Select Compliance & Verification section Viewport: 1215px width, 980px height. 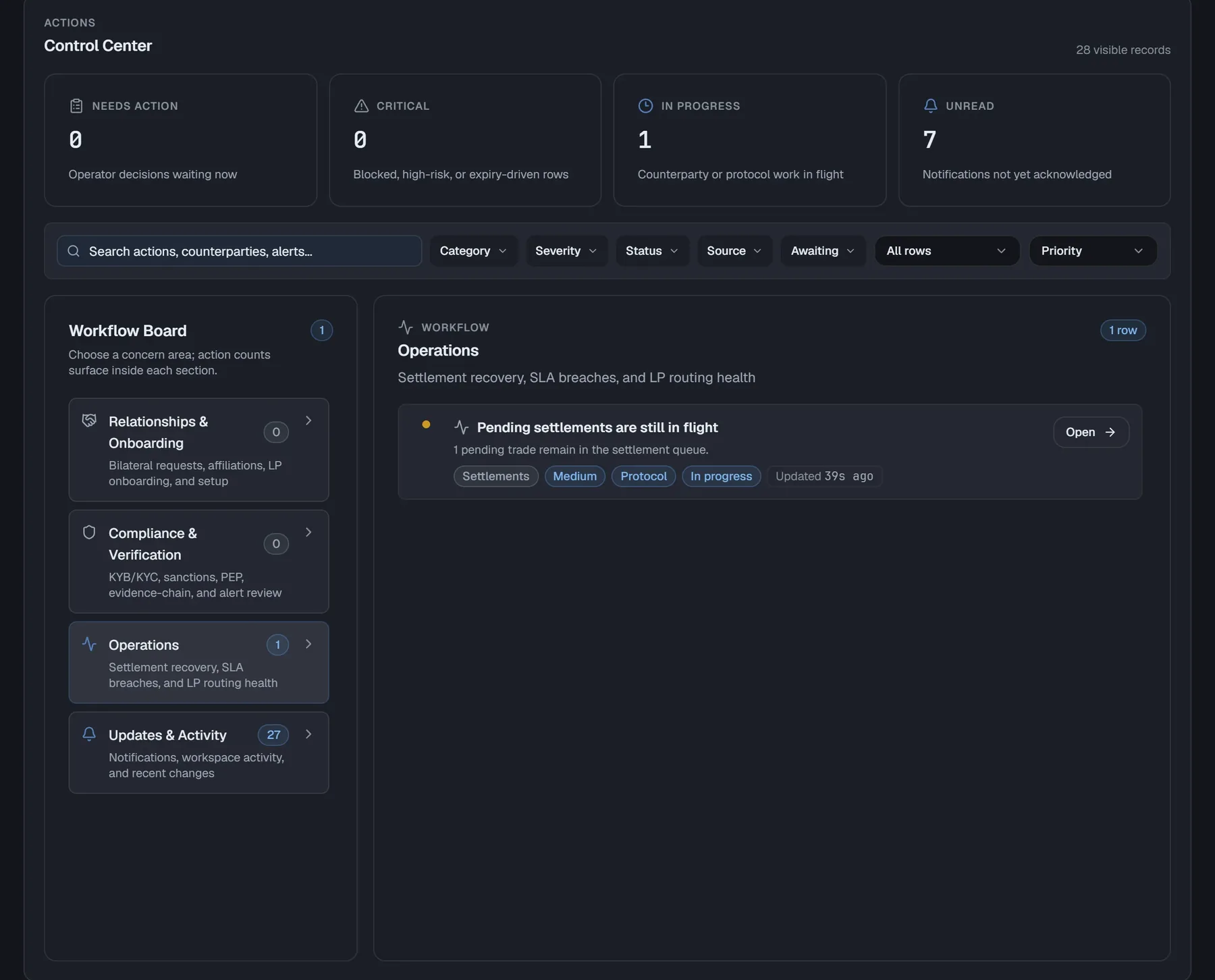(198, 562)
